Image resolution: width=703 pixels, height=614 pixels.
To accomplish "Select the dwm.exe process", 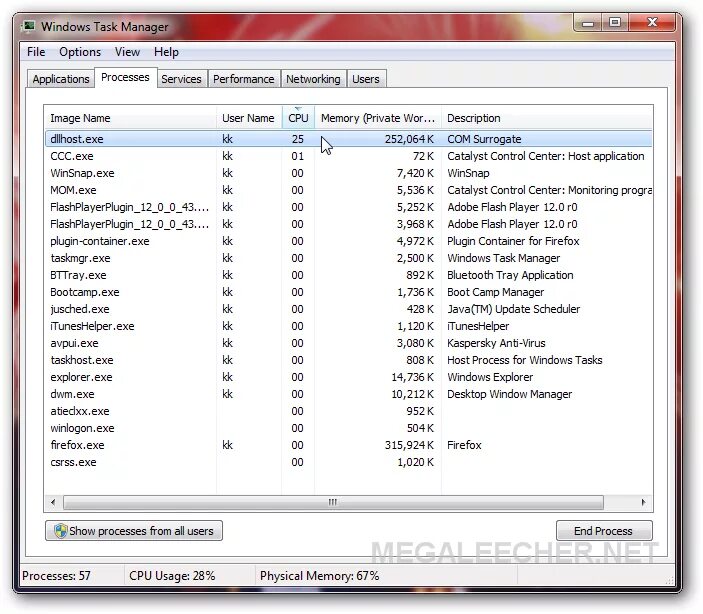I will point(348,395).
